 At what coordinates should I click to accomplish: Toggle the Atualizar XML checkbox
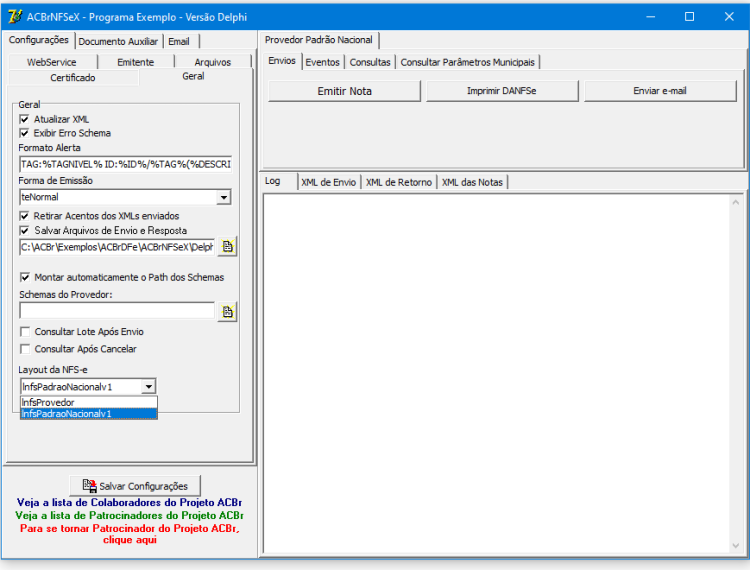click(24, 119)
